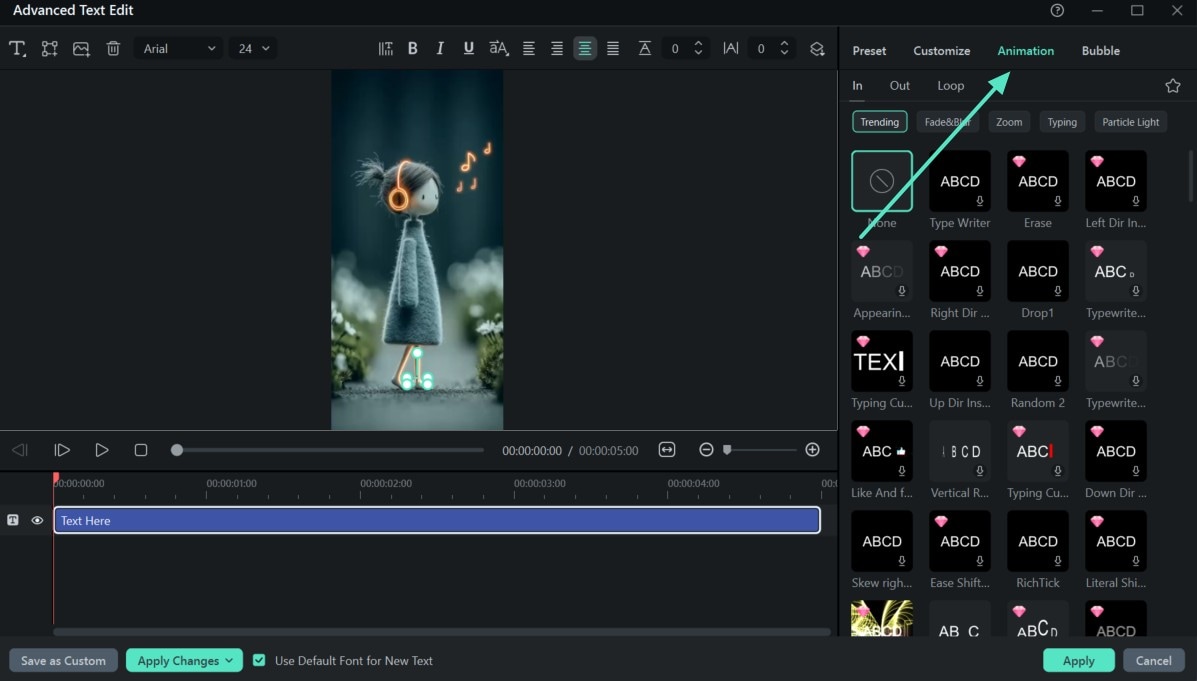1197x681 pixels.
Task: Zoom out the timeline with minus icon
Action: (706, 450)
